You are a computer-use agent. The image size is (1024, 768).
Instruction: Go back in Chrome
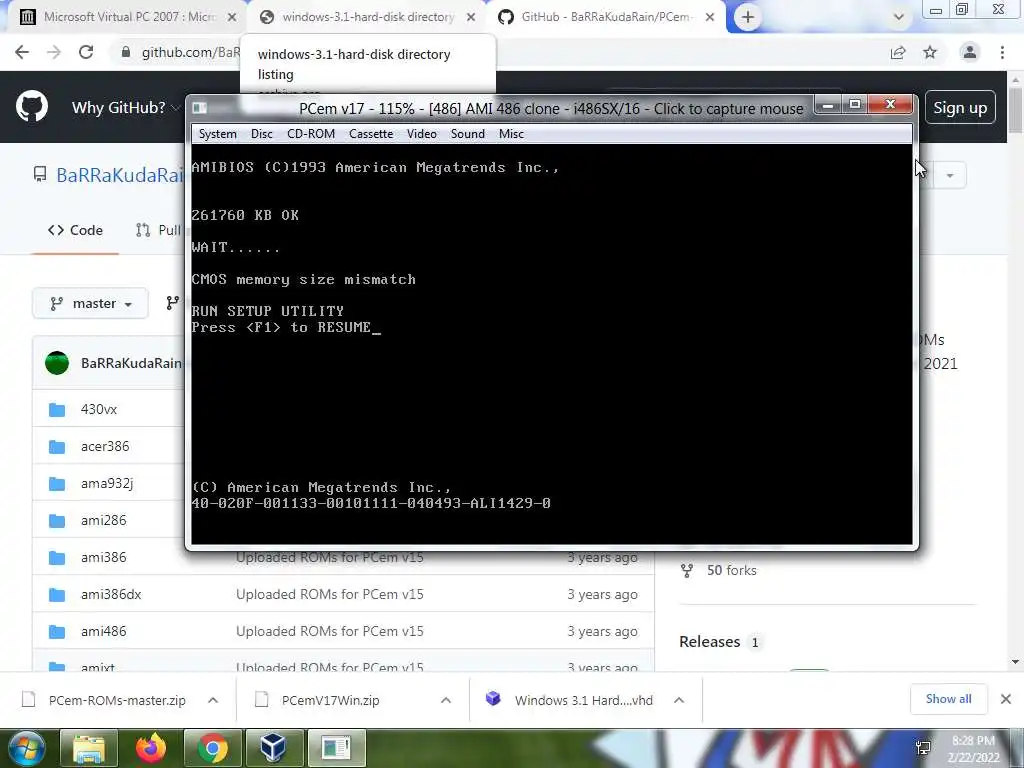(x=22, y=52)
